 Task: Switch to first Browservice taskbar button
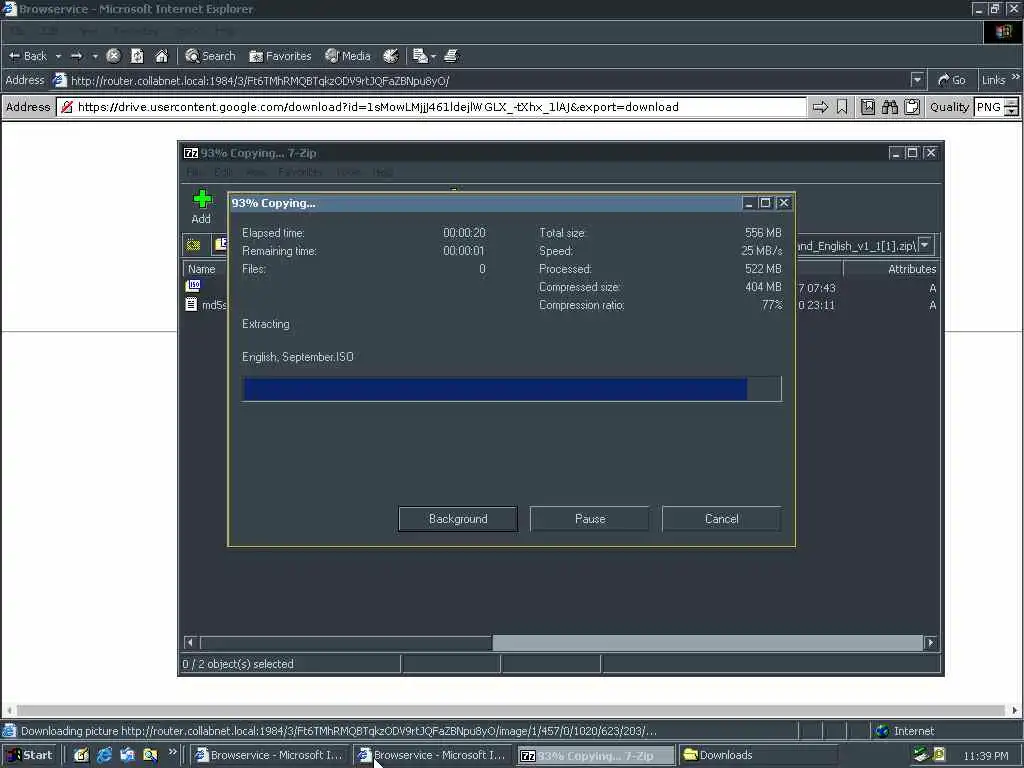tap(268, 756)
